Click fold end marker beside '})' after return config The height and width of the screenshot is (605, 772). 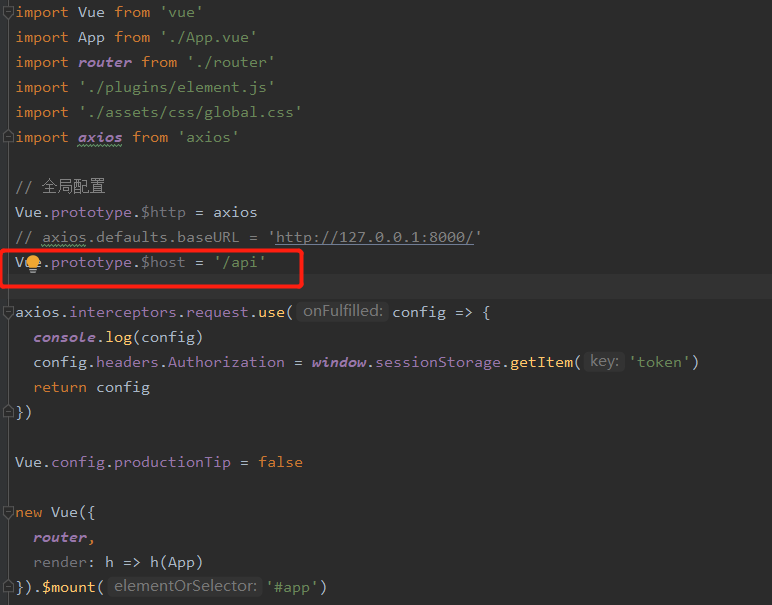8,412
